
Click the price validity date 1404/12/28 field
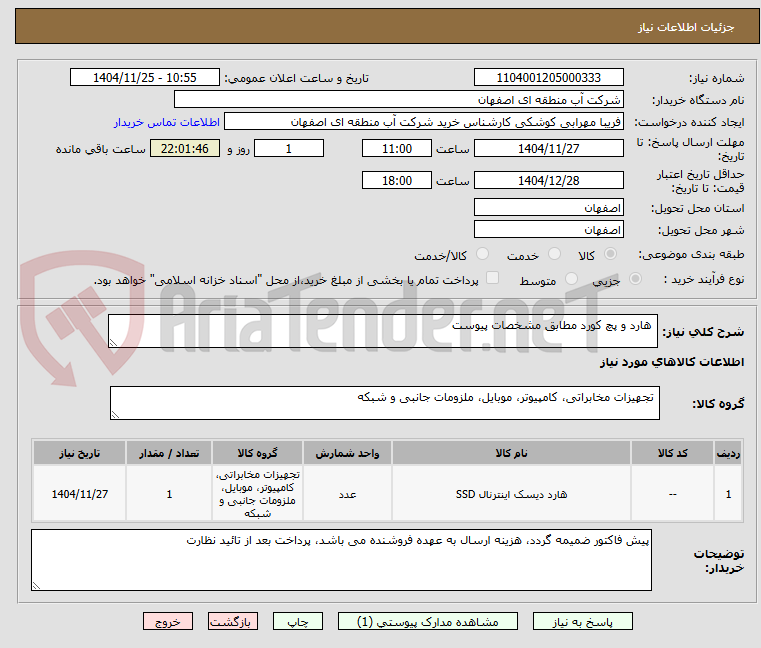(x=548, y=181)
